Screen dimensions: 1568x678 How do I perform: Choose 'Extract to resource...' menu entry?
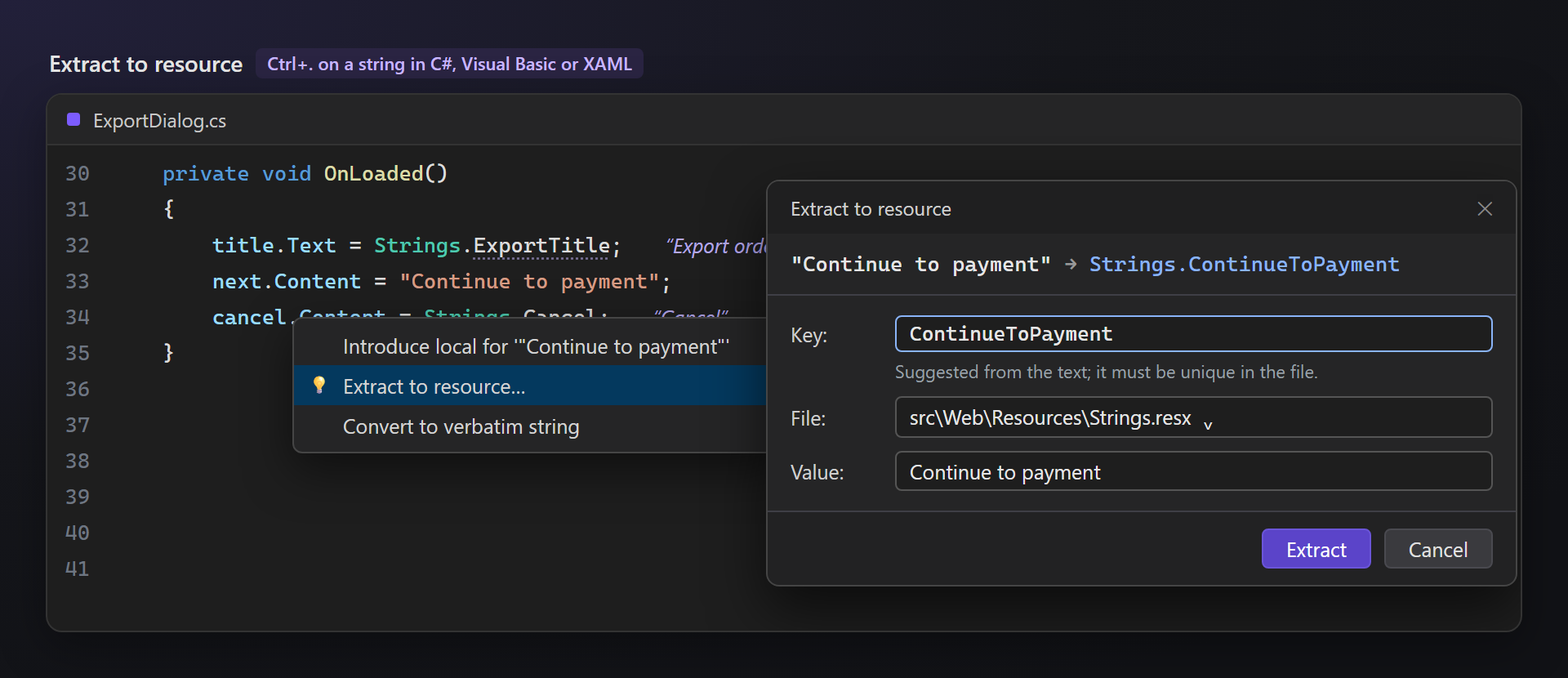coord(530,386)
